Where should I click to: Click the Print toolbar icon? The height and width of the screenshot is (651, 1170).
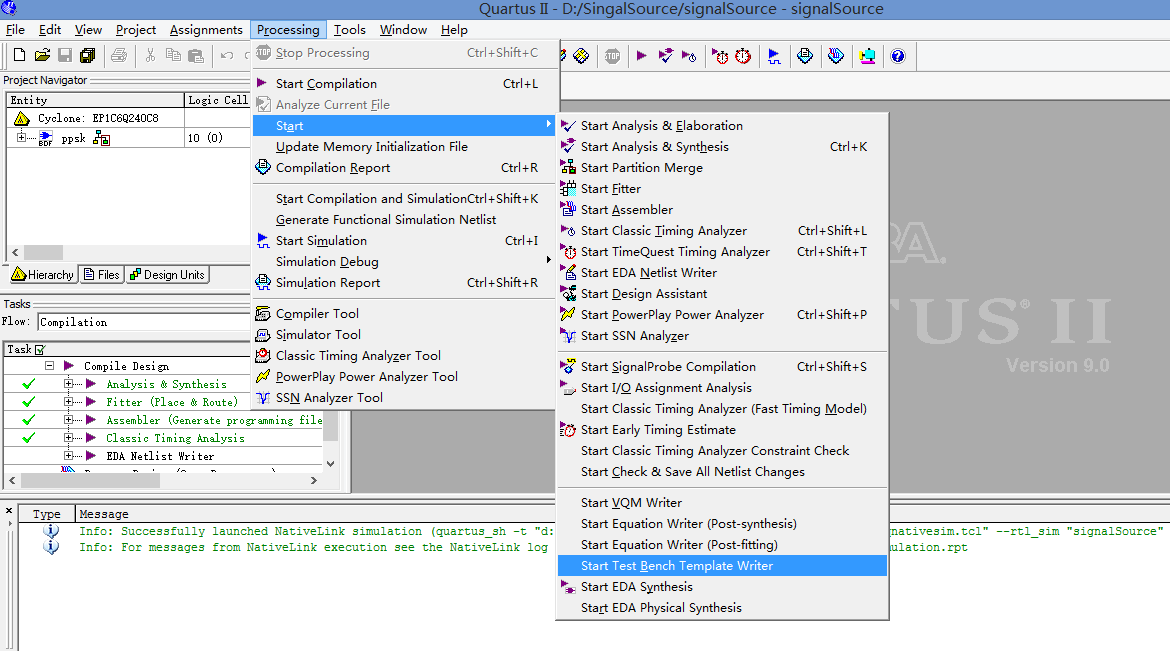[x=119, y=55]
